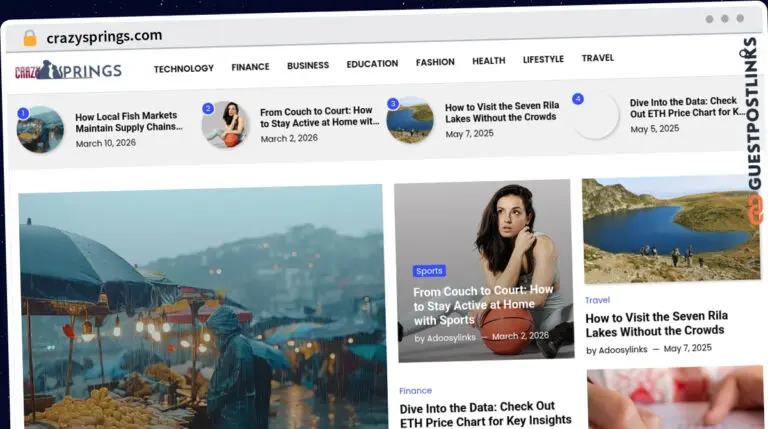Open 'Dive Into the Data' trending headline
768x429 pixels.
686,108
